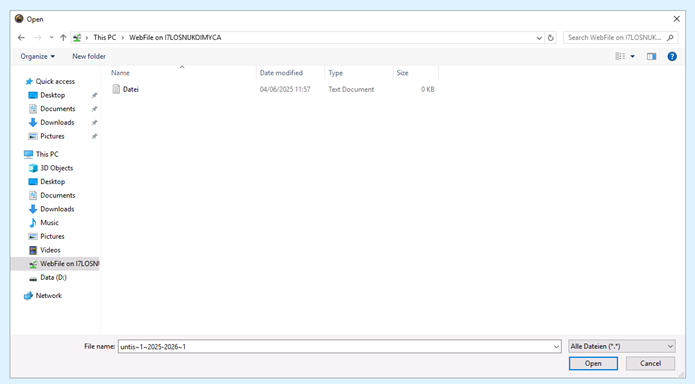This screenshot has width=695, height=384.
Task: Open the recent locations dropdown chevron
Action: [x=51, y=38]
